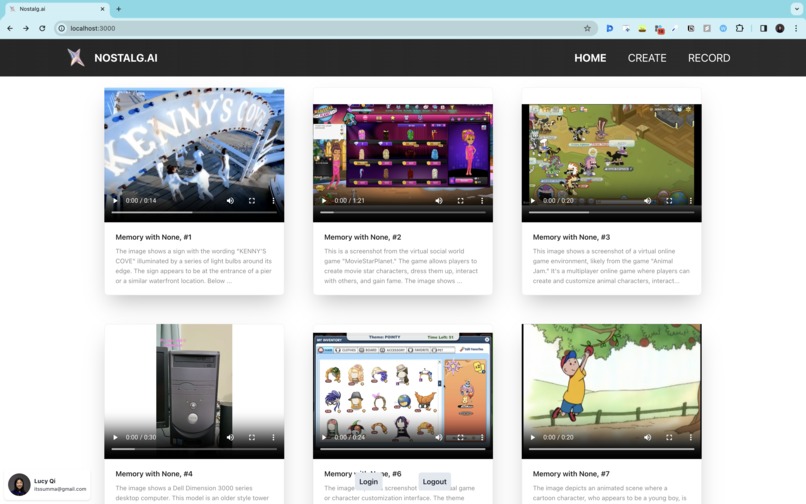Screen dimensions: 806x504
Task: Expand the tab search chevron in title bar
Action: coord(796,9)
